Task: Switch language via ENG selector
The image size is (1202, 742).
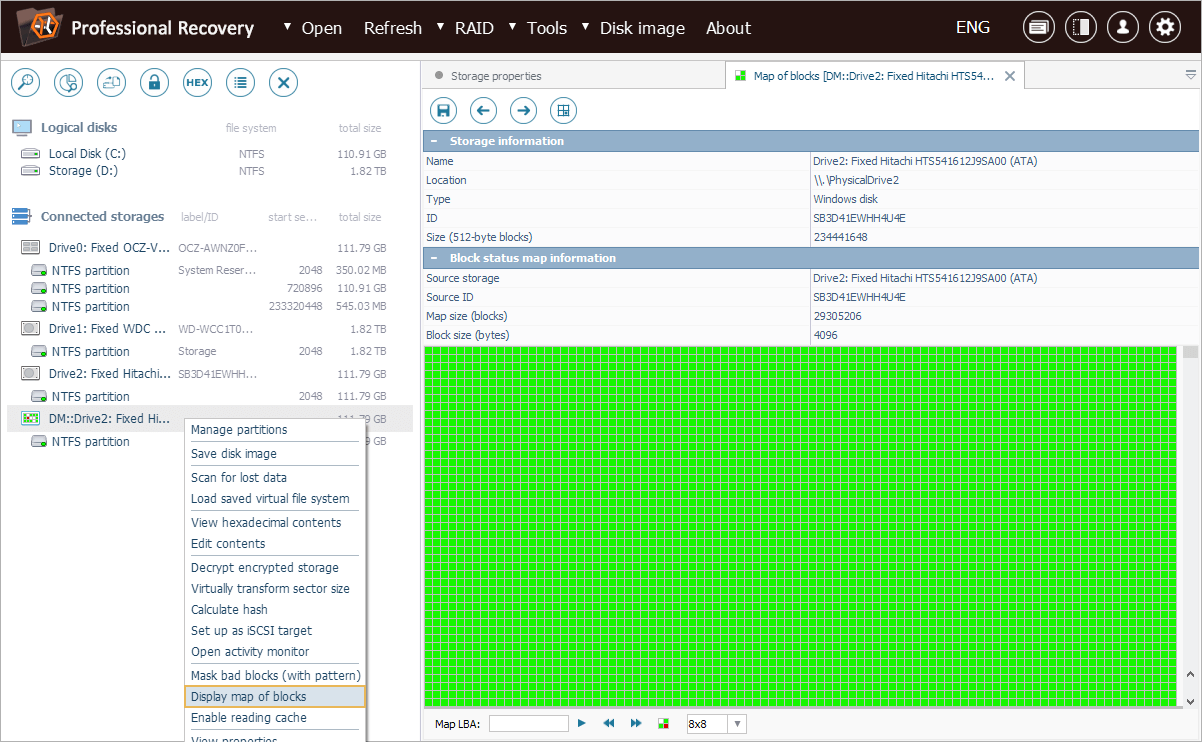Action: pos(973,27)
